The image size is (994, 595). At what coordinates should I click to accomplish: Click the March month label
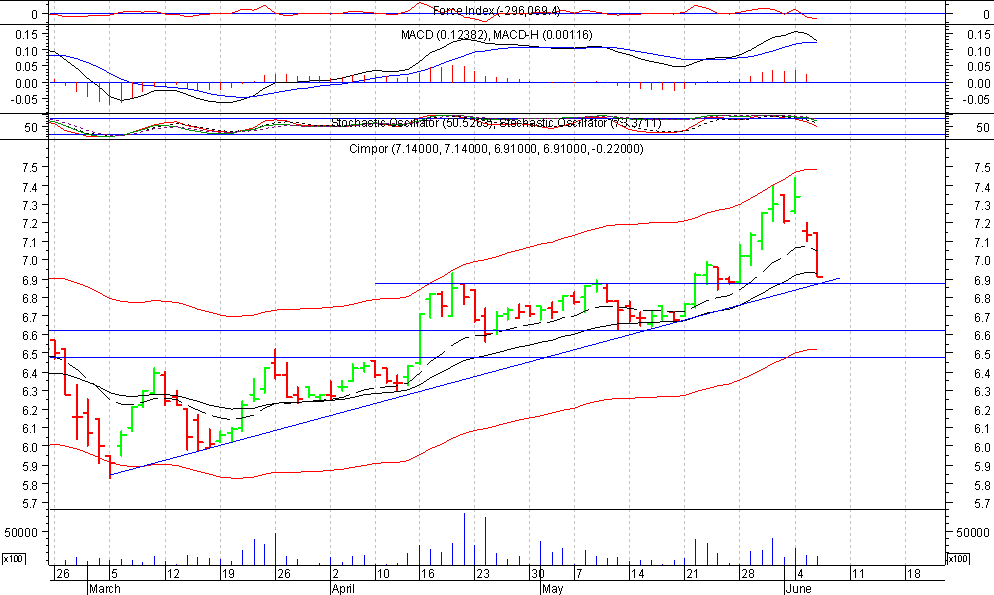105,589
